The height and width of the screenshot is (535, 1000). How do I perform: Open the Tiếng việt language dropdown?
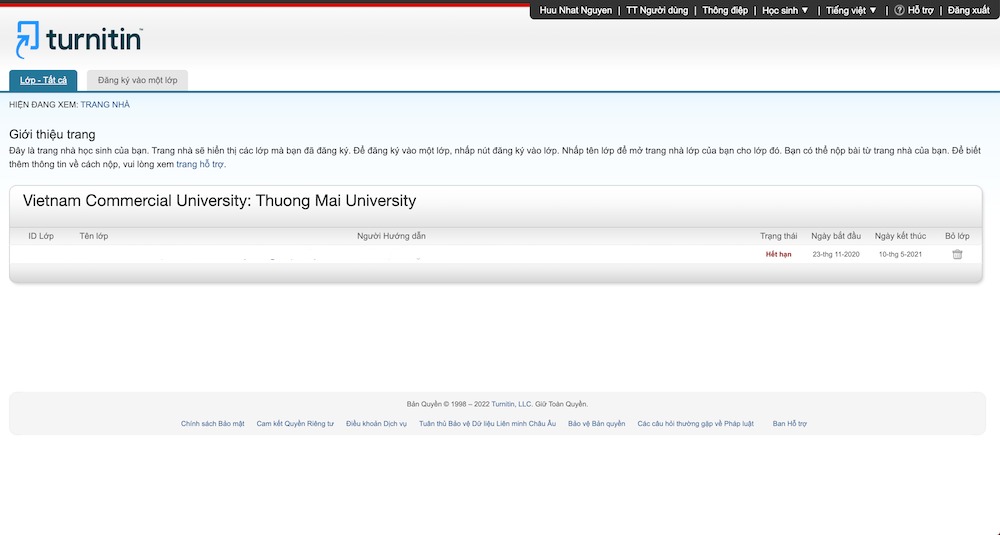click(851, 10)
